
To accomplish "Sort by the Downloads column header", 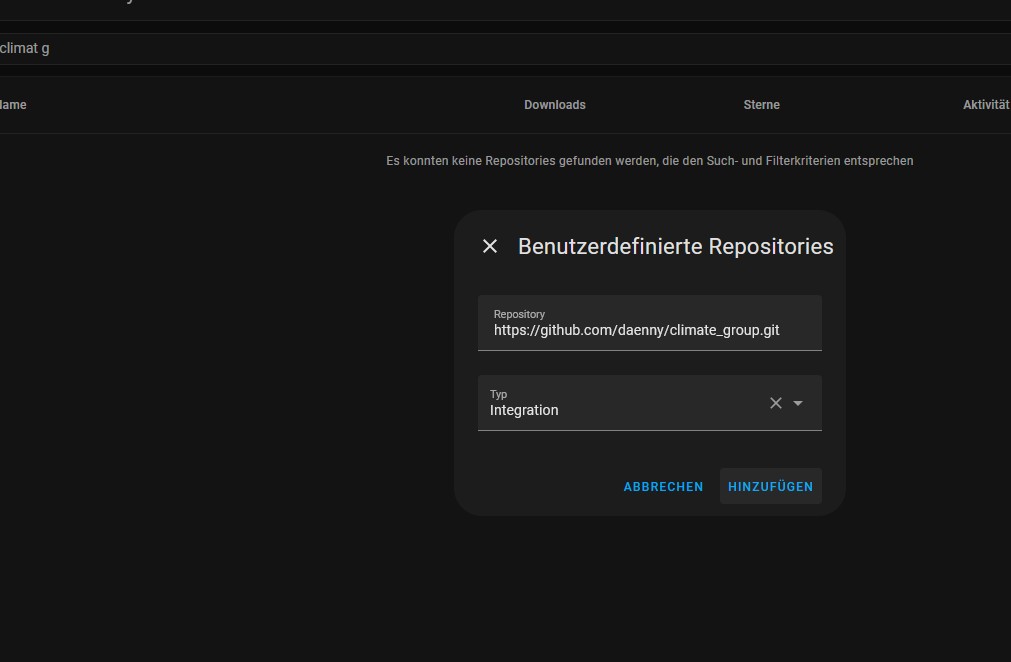I will (x=555, y=104).
